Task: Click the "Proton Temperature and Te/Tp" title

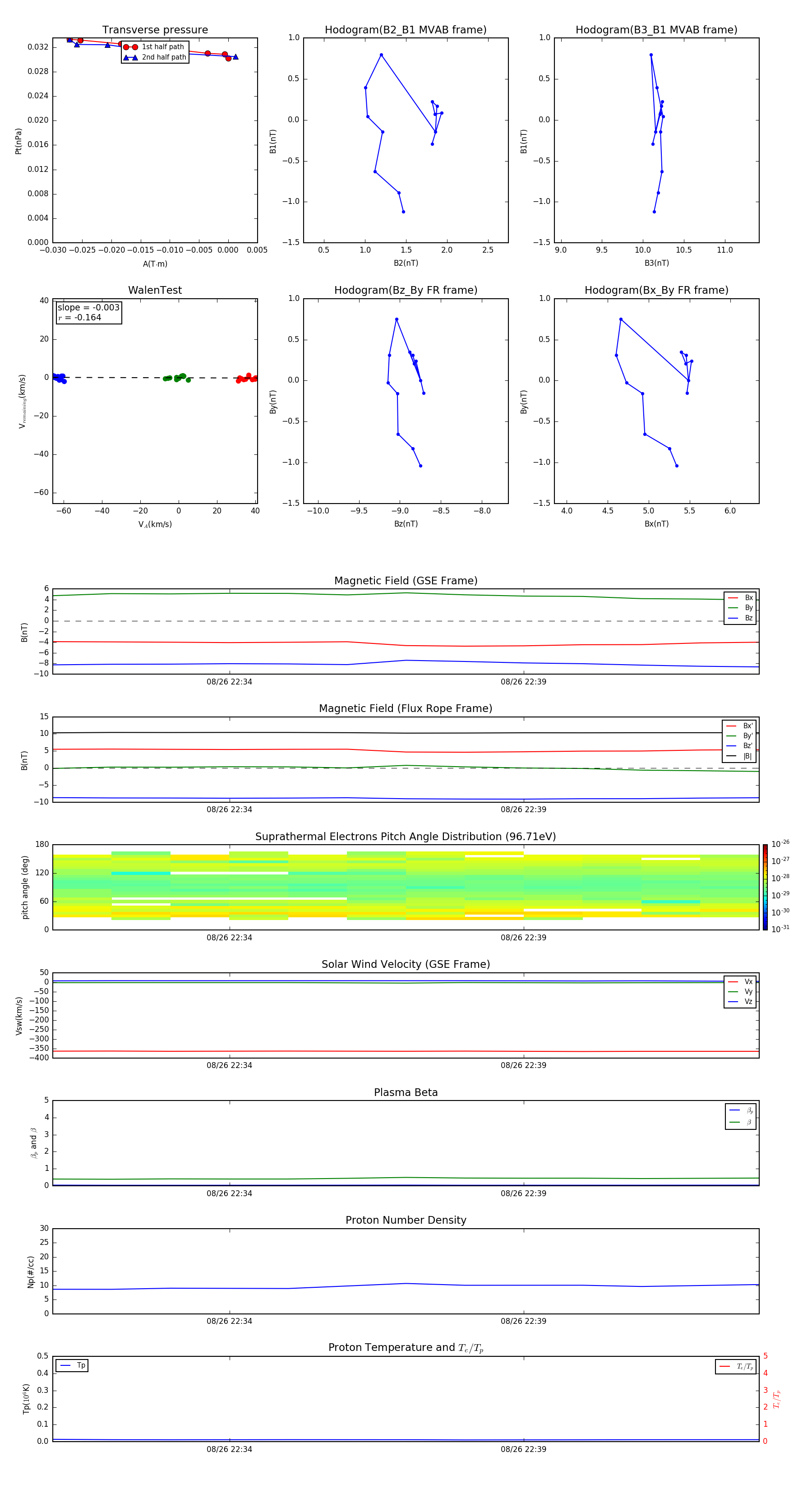Action: (406, 1348)
